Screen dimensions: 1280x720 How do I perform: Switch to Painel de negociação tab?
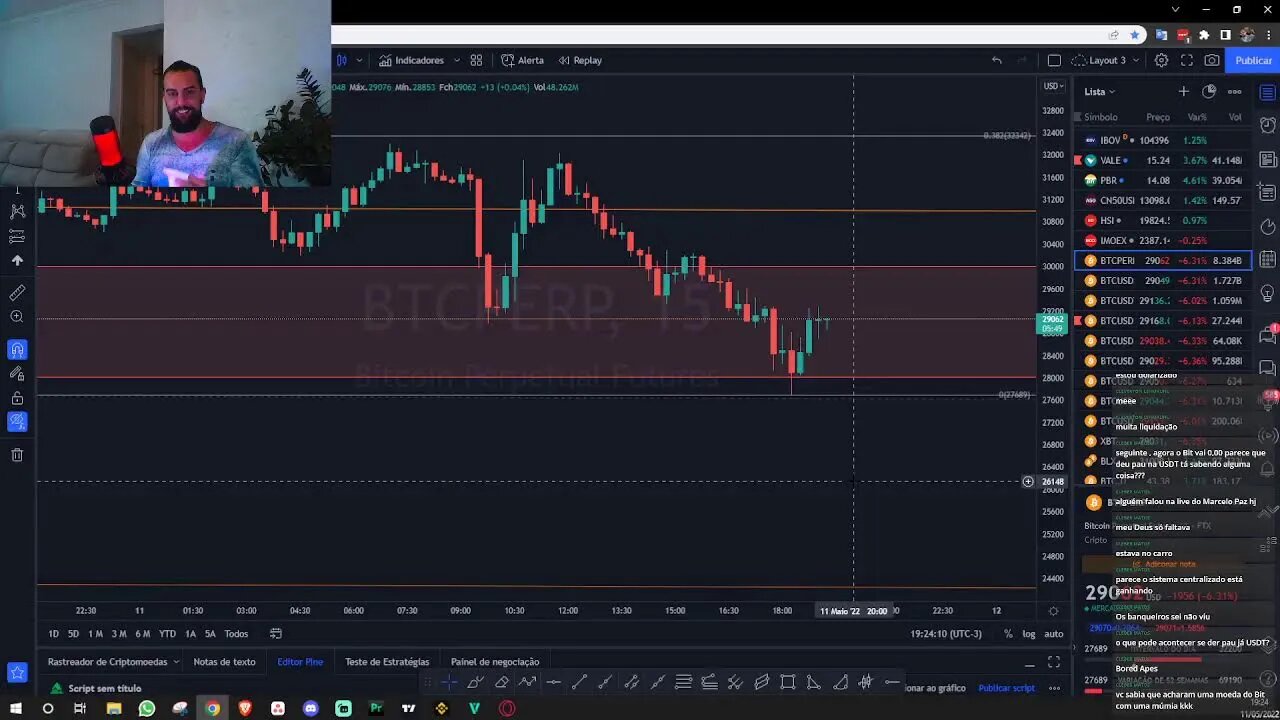[x=495, y=662]
